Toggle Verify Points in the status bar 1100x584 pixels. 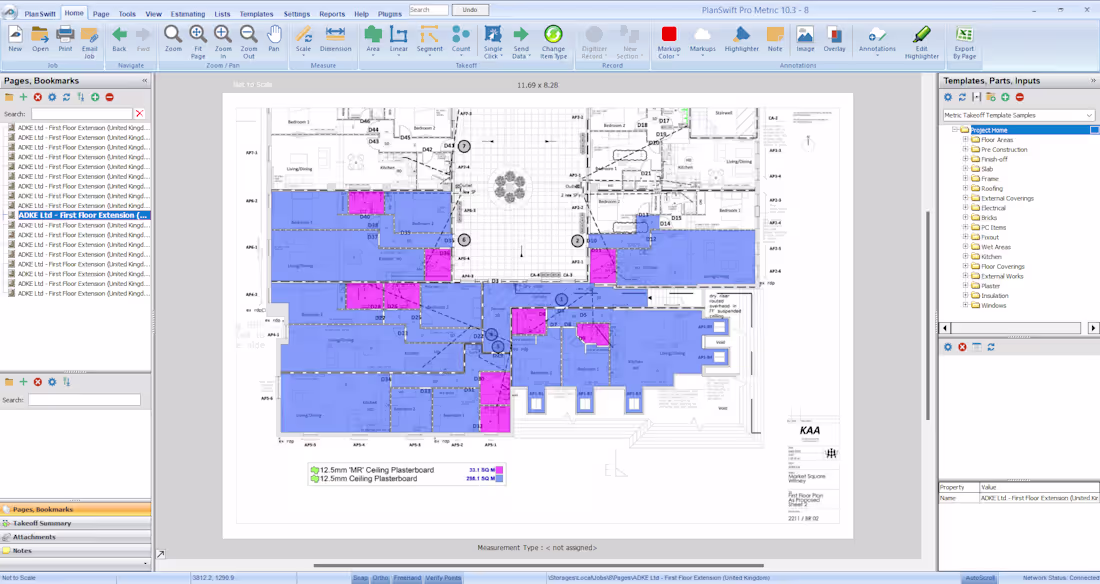(x=443, y=578)
